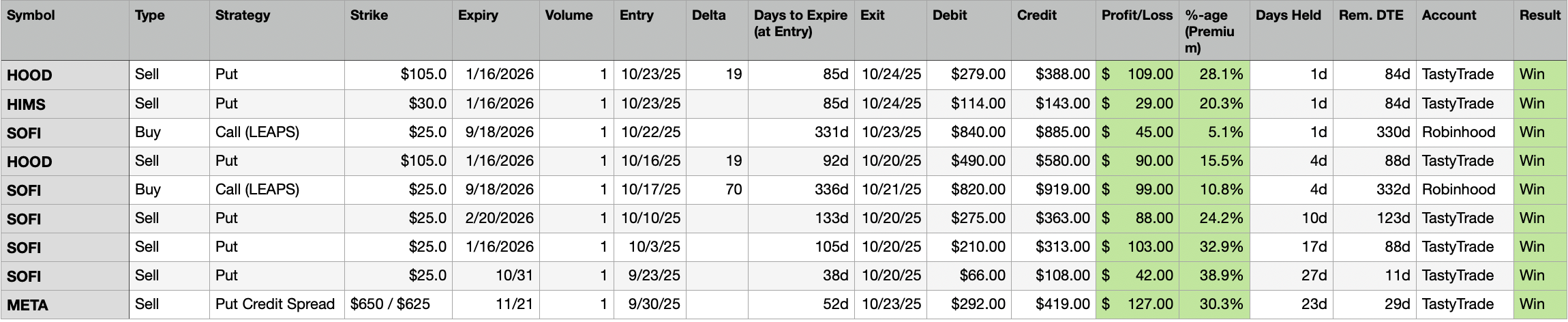The image size is (1568, 322).
Task: Click the HIMS symbol cell
Action: (x=26, y=104)
